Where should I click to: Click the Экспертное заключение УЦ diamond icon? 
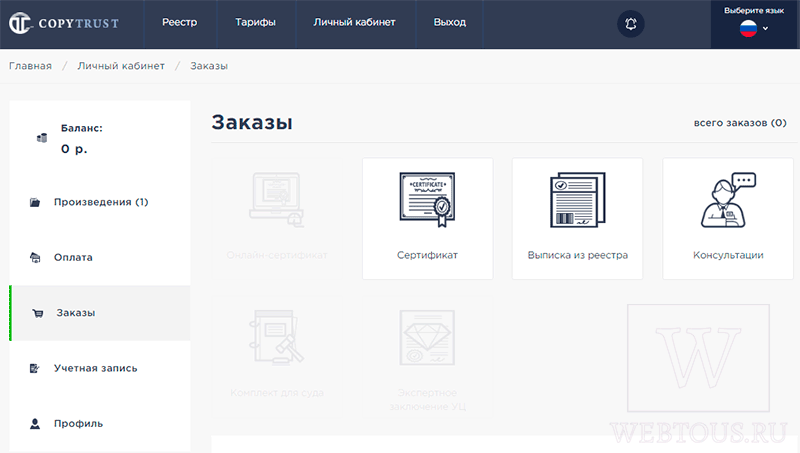pyautogui.click(x=427, y=338)
